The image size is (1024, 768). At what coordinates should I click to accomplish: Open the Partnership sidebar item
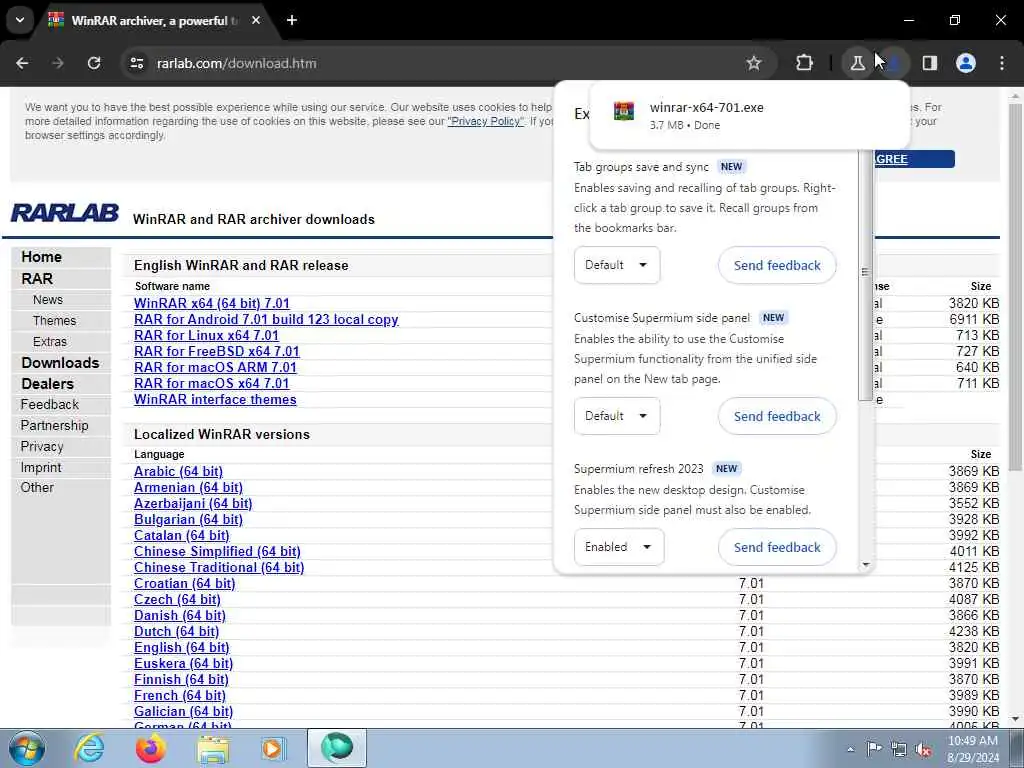54,426
